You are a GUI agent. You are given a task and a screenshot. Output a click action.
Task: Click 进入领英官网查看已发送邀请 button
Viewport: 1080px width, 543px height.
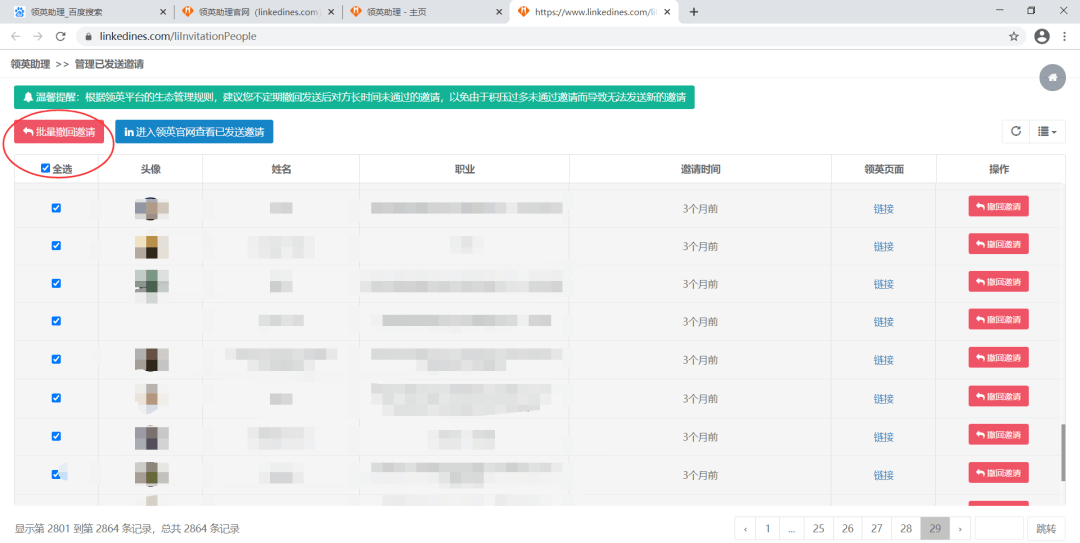[x=194, y=132]
